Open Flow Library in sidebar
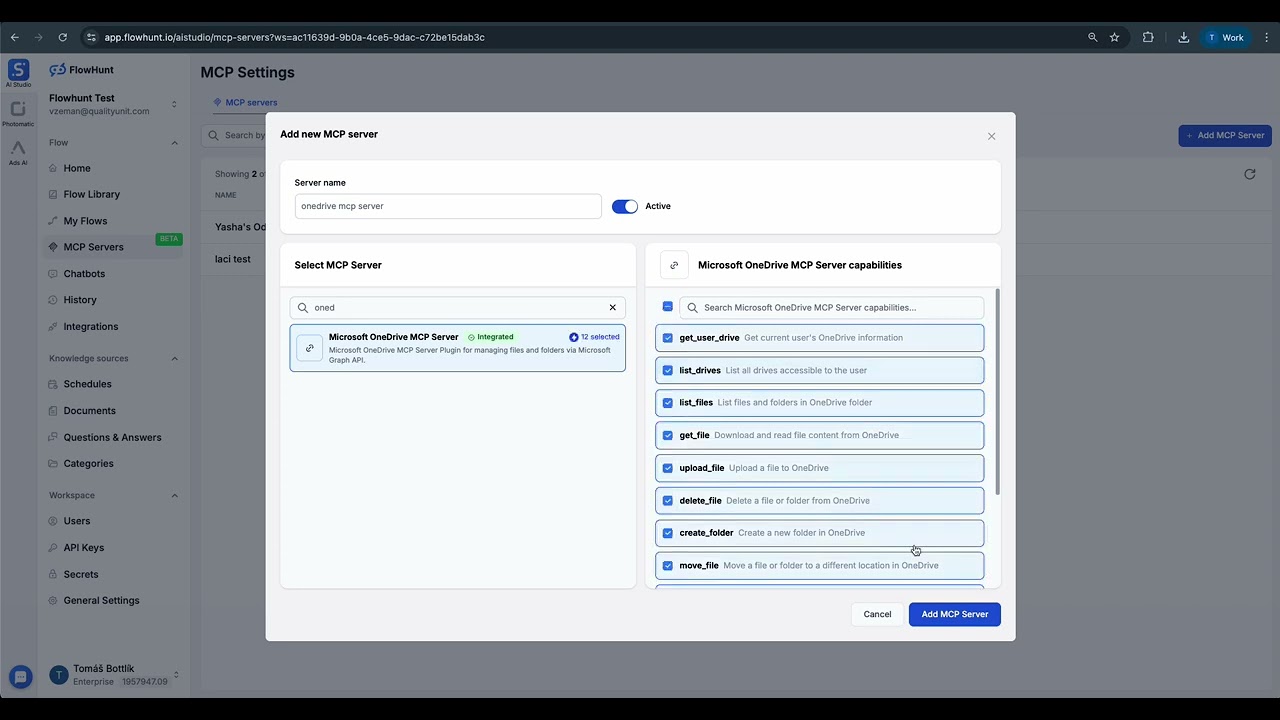 [x=91, y=194]
